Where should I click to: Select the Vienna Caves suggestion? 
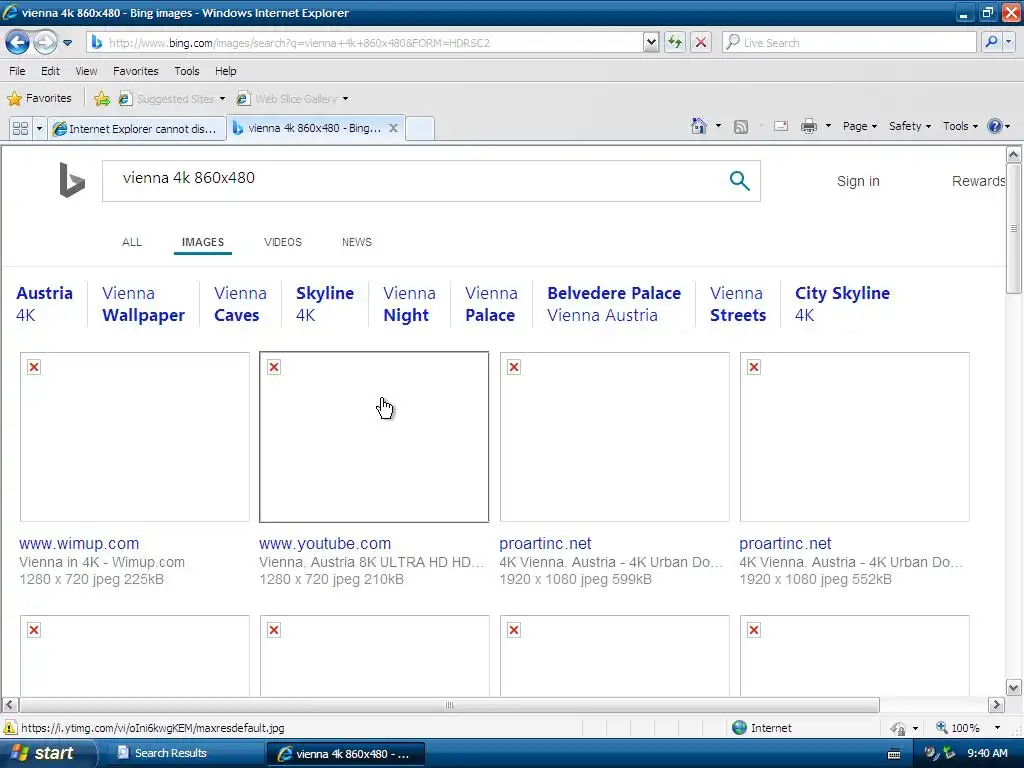[240, 304]
